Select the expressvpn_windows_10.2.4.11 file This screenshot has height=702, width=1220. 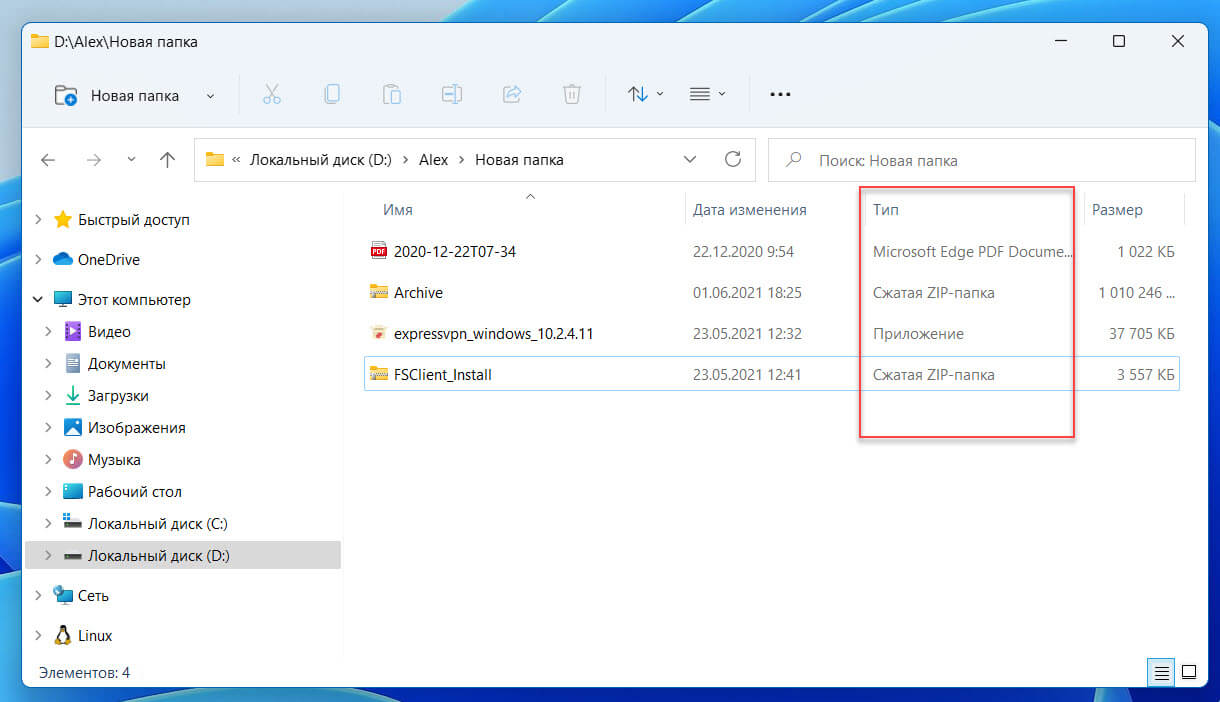click(x=494, y=333)
